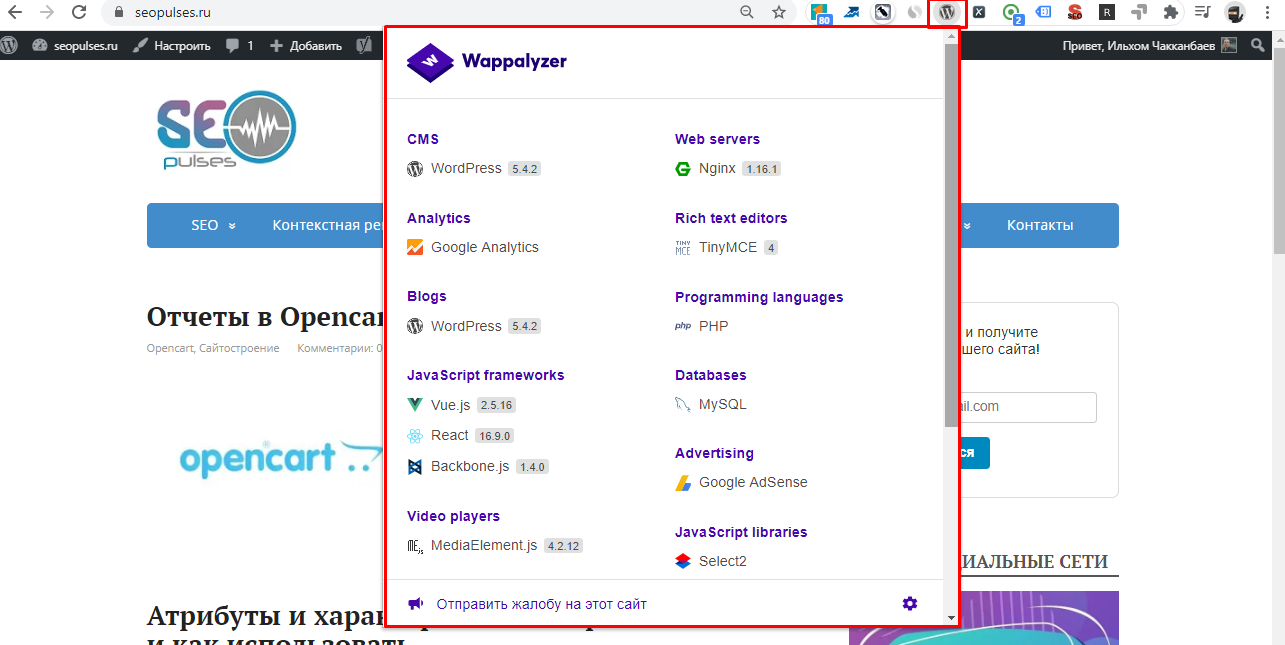Click the Vue.js framework entry
Image resolution: width=1285 pixels, height=645 pixels.
450,405
